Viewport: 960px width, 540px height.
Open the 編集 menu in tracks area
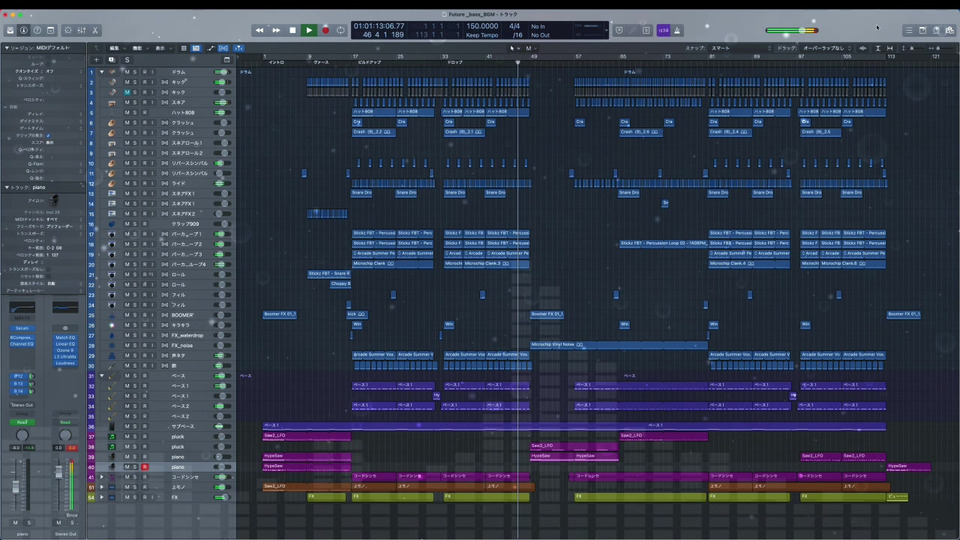(114, 48)
